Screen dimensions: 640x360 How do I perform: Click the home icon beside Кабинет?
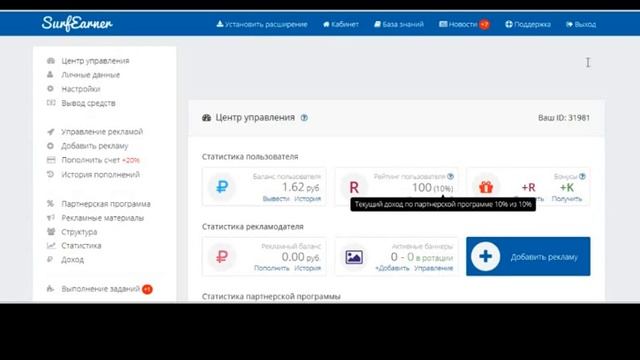pos(326,24)
